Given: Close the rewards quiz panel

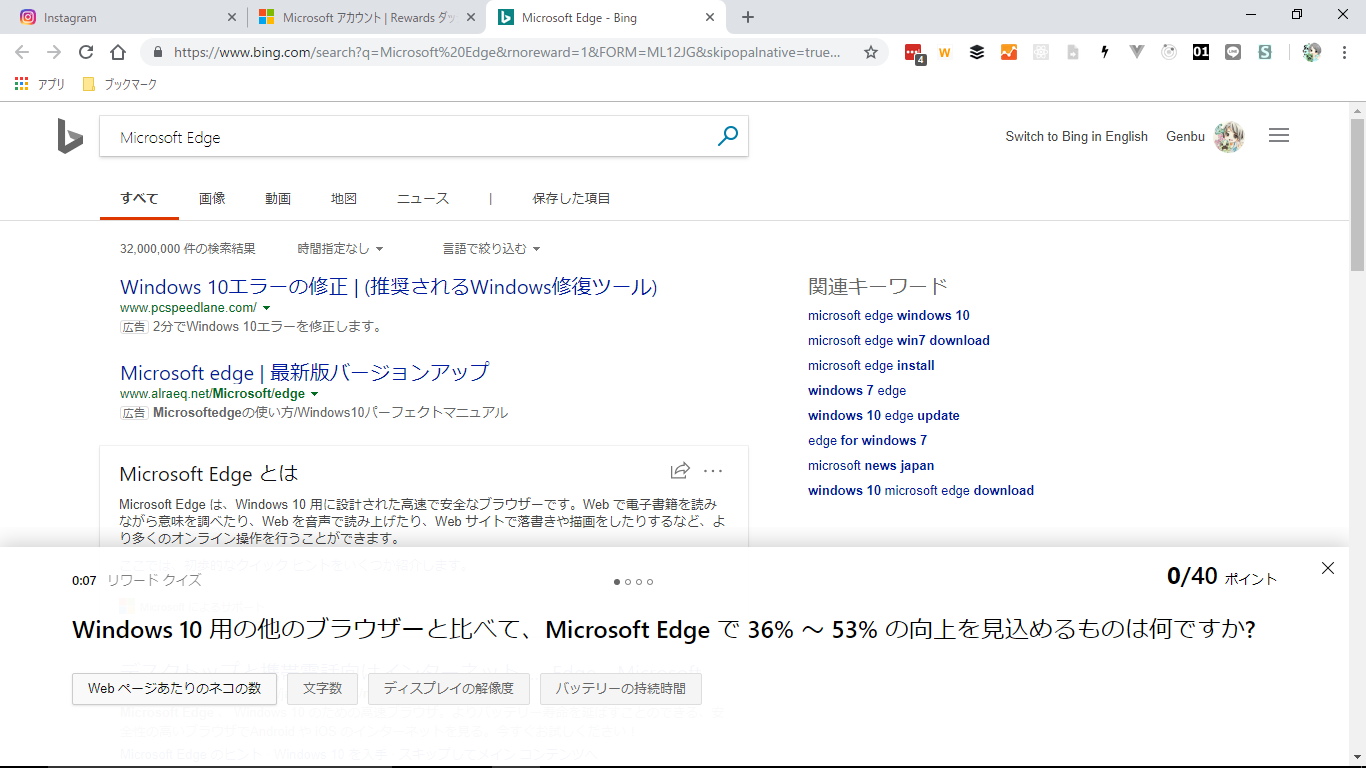Looking at the screenshot, I should [x=1327, y=568].
